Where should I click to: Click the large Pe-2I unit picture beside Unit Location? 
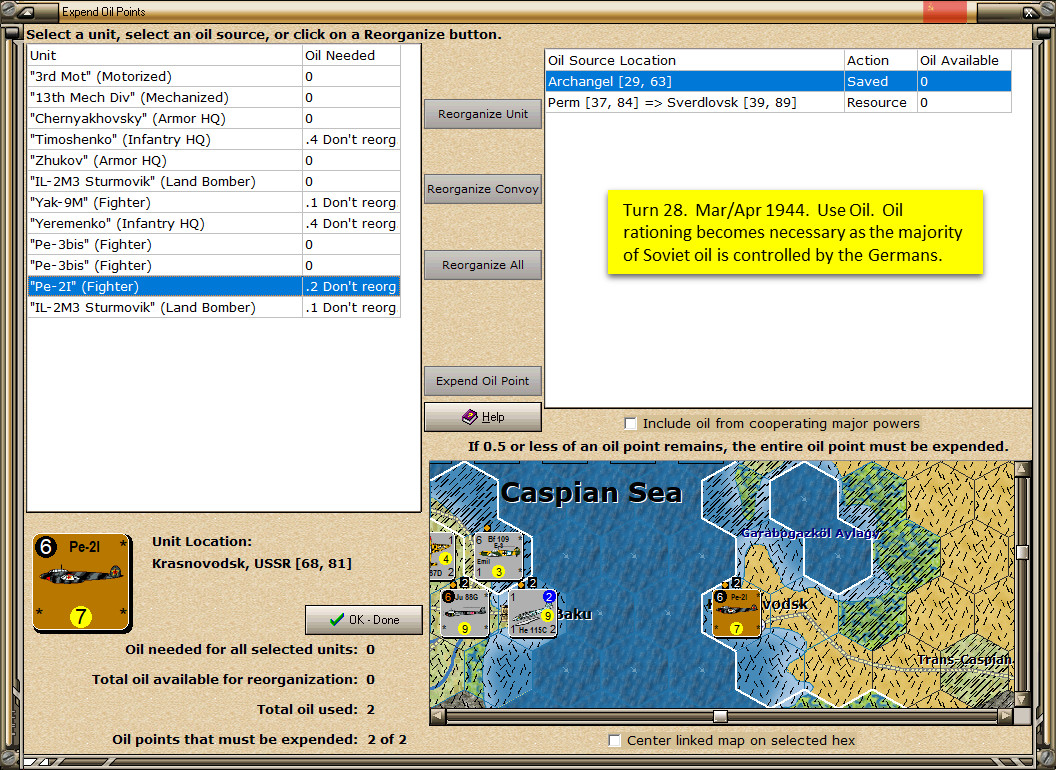pyautogui.click(x=81, y=583)
